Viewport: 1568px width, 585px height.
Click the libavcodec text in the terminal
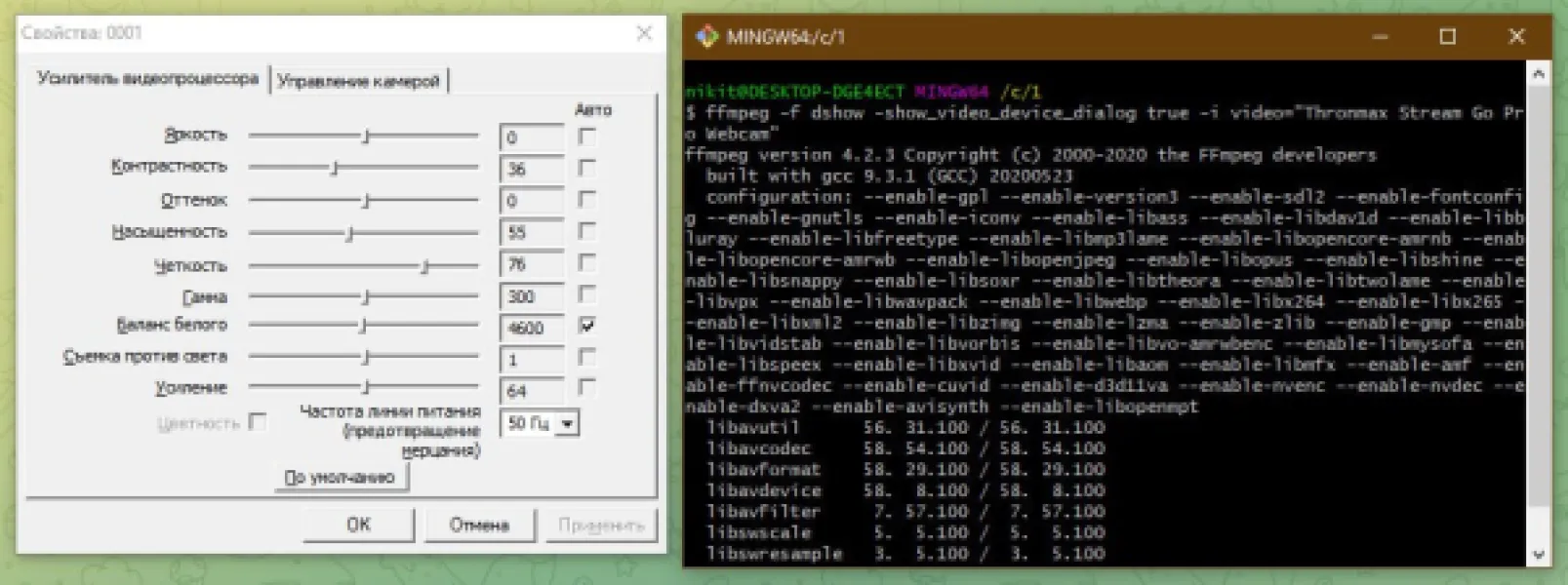click(x=758, y=448)
